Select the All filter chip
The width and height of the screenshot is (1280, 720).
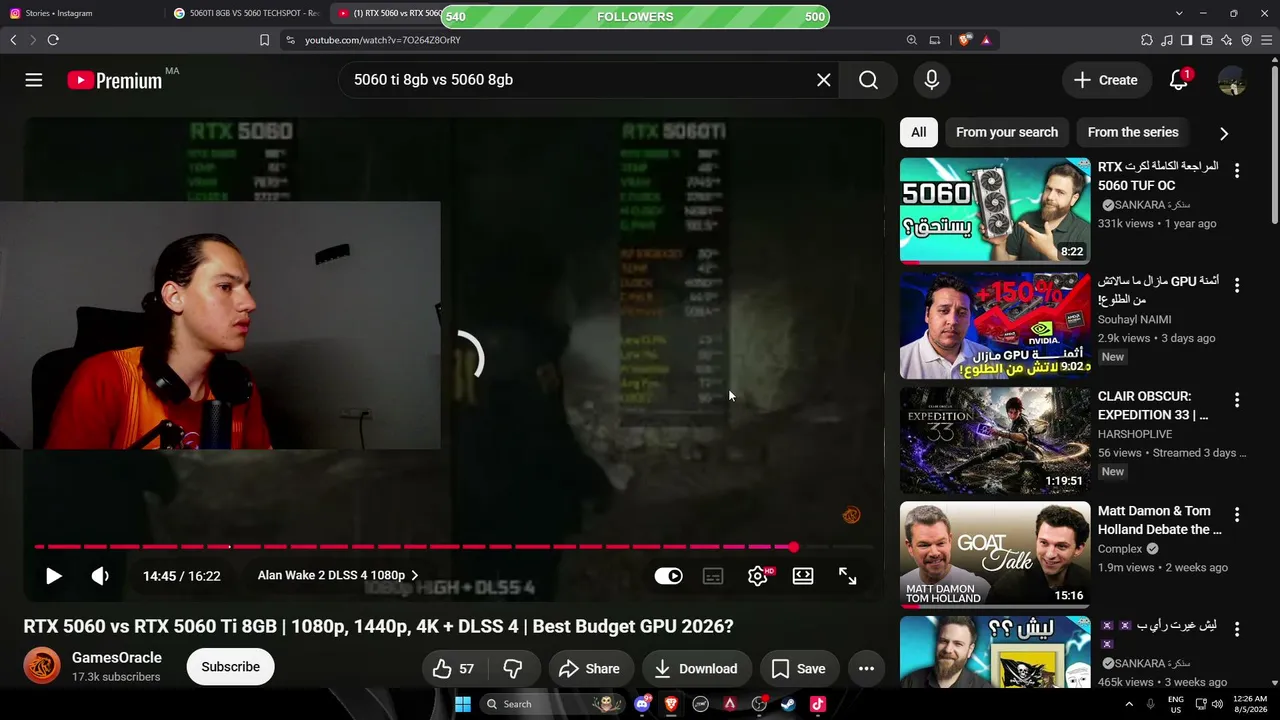click(918, 132)
